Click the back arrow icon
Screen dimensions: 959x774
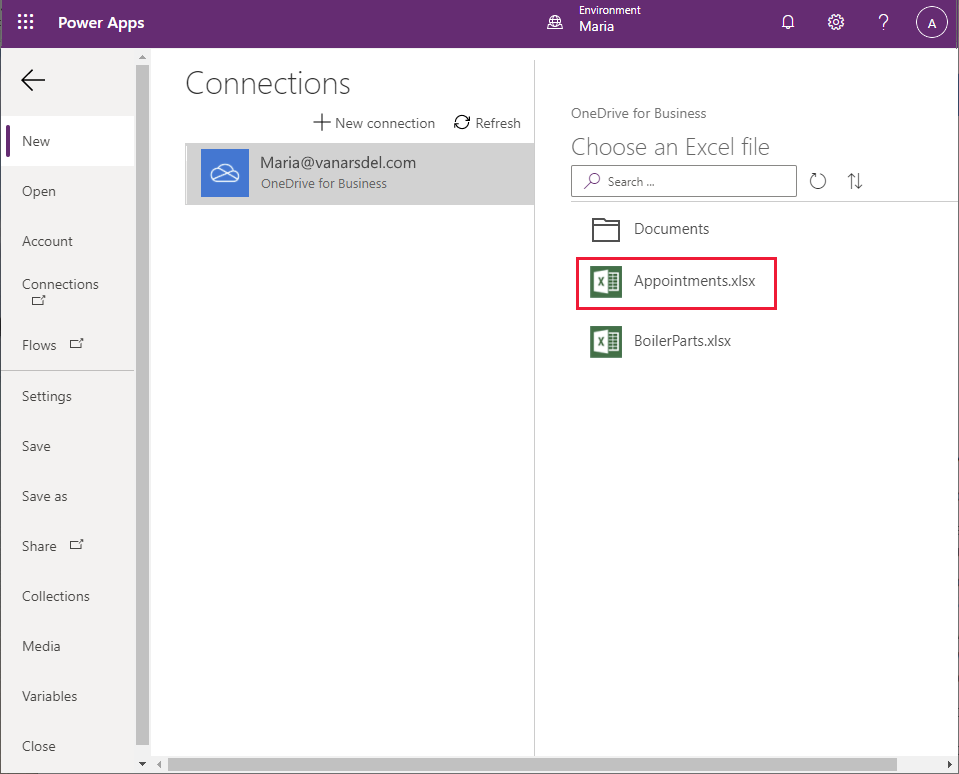tap(33, 80)
